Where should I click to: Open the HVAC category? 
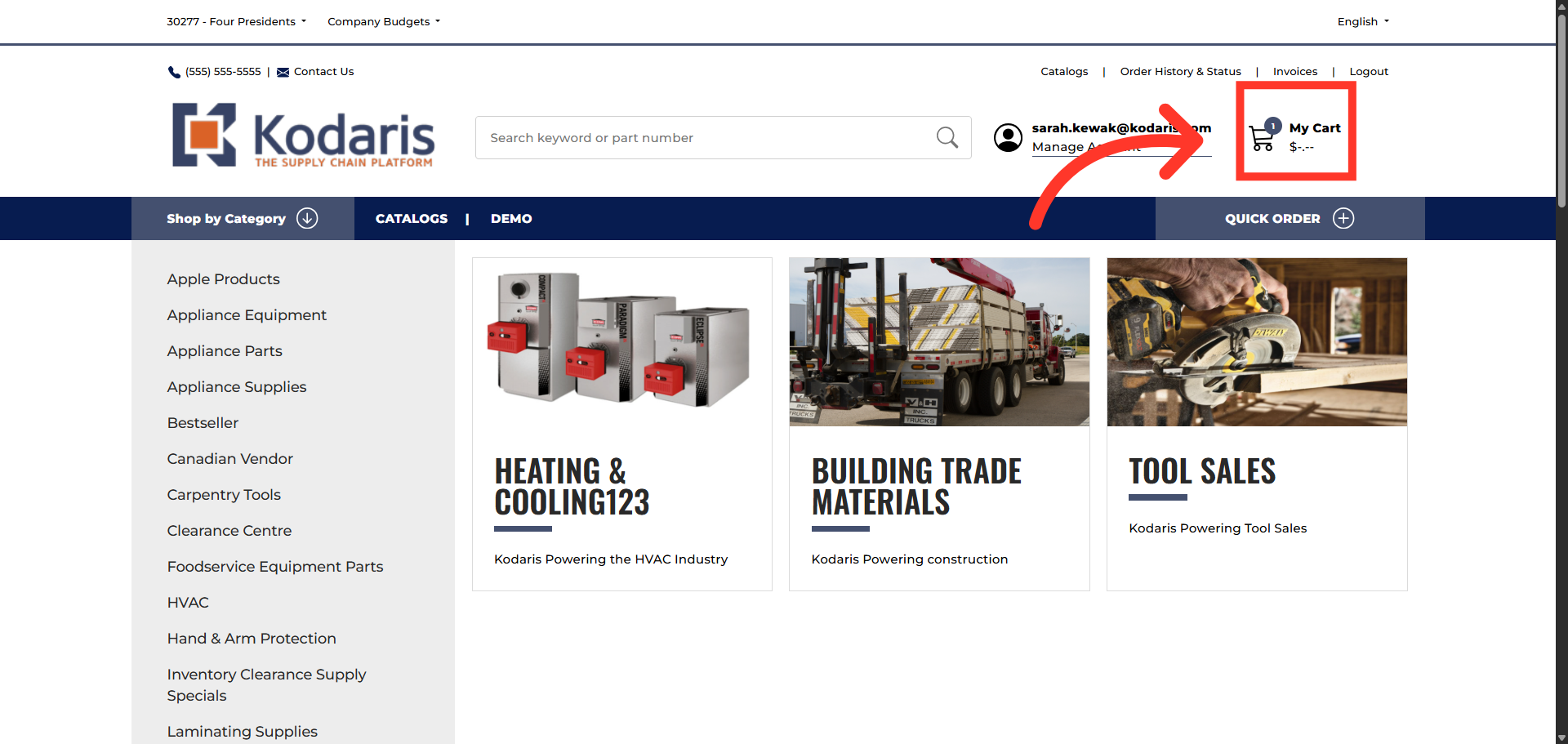coord(188,602)
